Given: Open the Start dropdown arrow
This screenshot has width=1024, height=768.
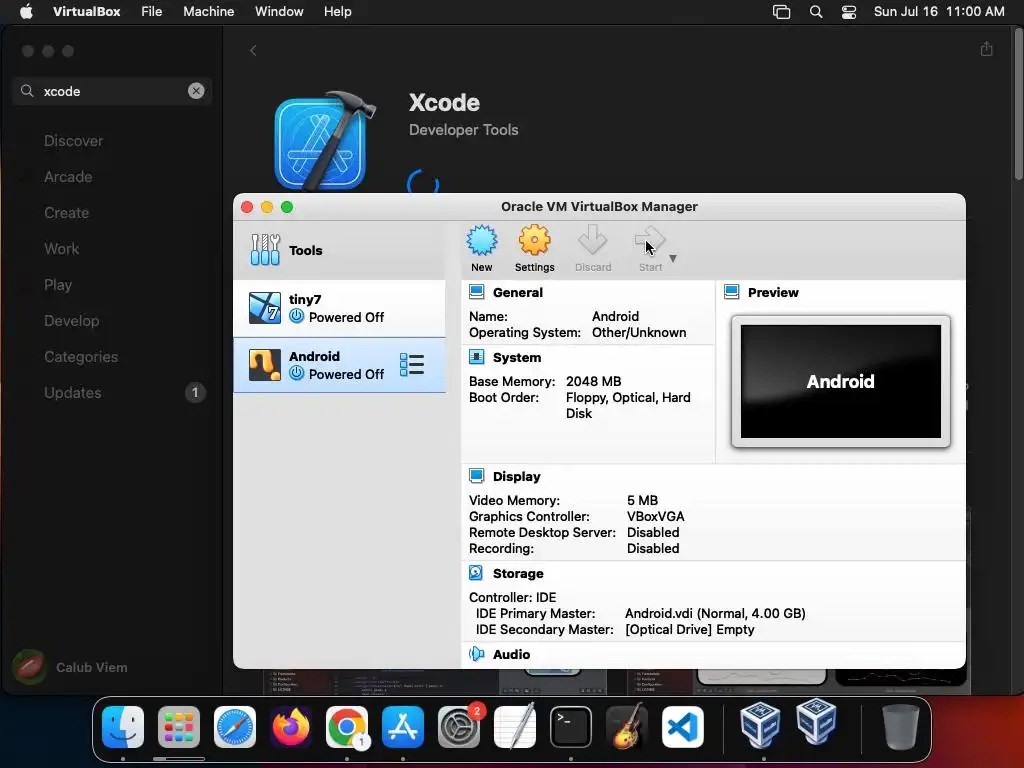Looking at the screenshot, I should point(673,259).
